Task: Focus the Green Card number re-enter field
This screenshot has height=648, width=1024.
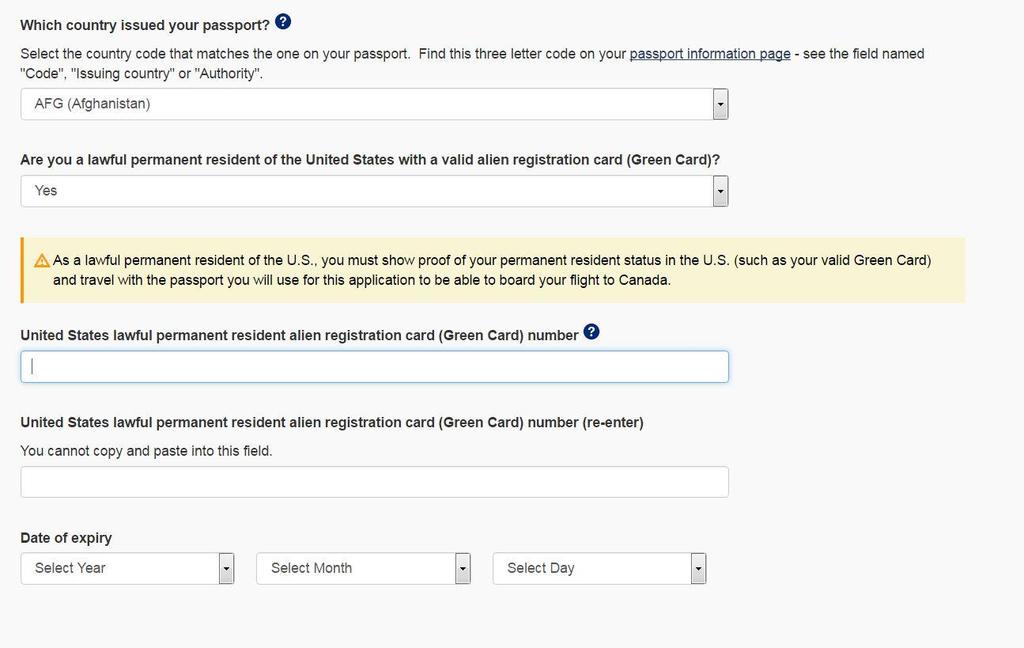Action: point(374,482)
